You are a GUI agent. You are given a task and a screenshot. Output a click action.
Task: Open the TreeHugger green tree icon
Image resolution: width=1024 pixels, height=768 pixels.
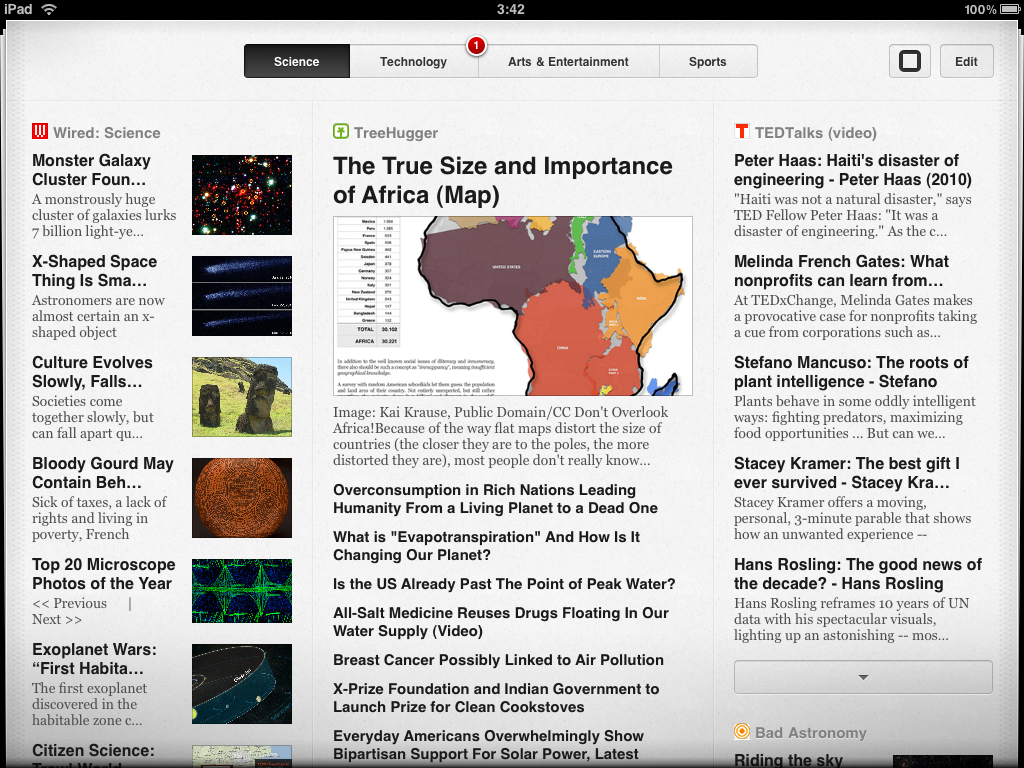[x=341, y=131]
